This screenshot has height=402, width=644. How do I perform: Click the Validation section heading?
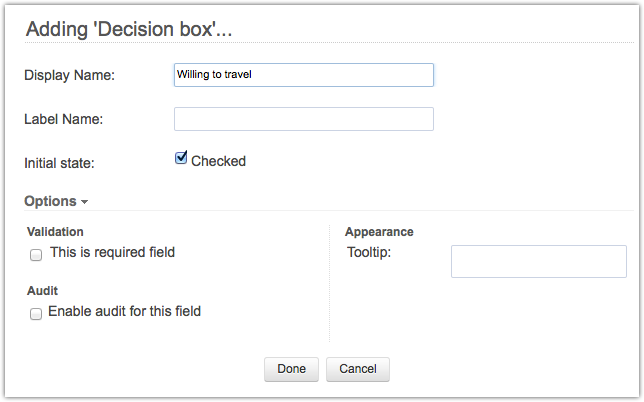pos(56,232)
